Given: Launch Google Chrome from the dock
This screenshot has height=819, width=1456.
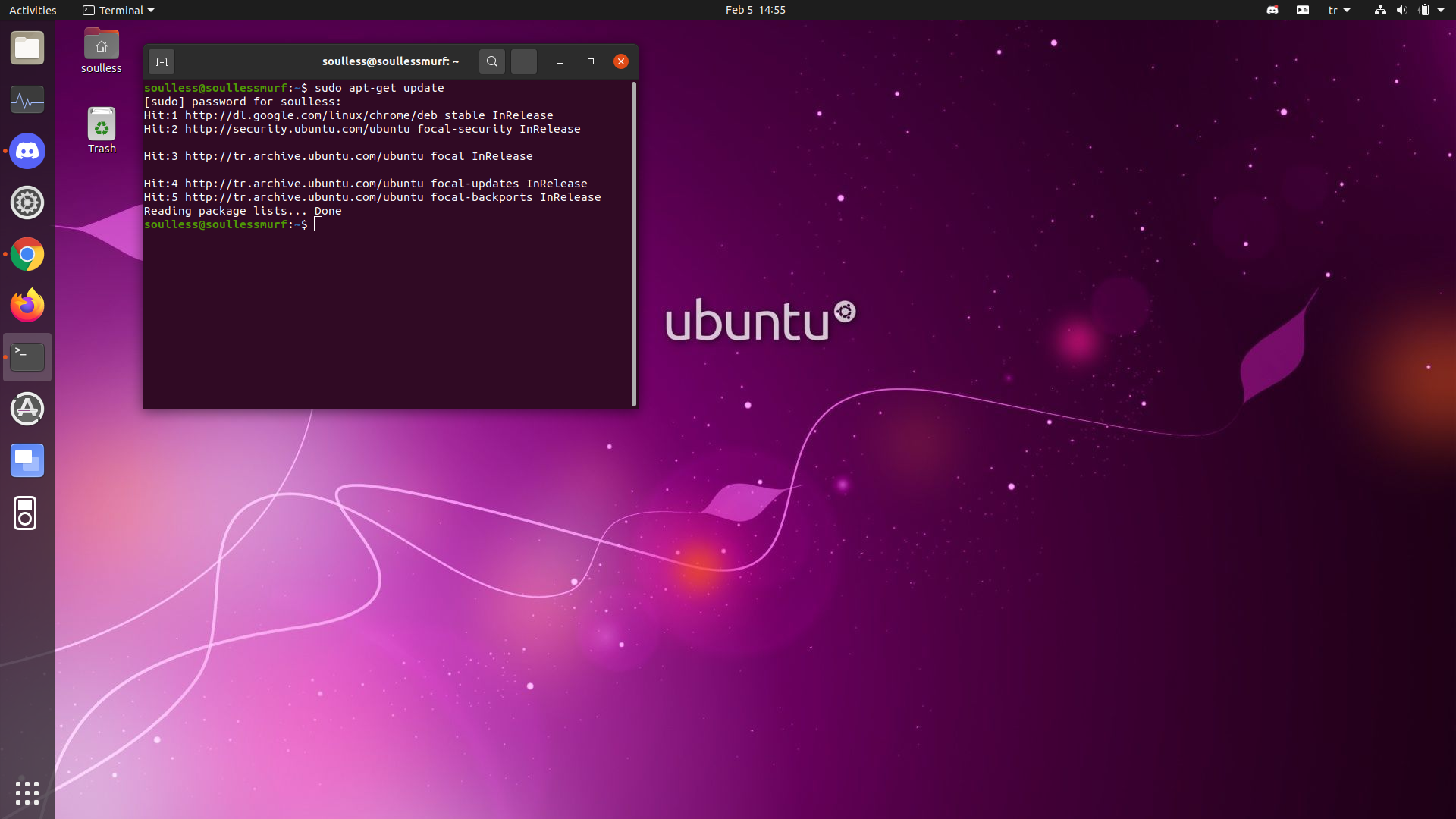Looking at the screenshot, I should pyautogui.click(x=27, y=255).
